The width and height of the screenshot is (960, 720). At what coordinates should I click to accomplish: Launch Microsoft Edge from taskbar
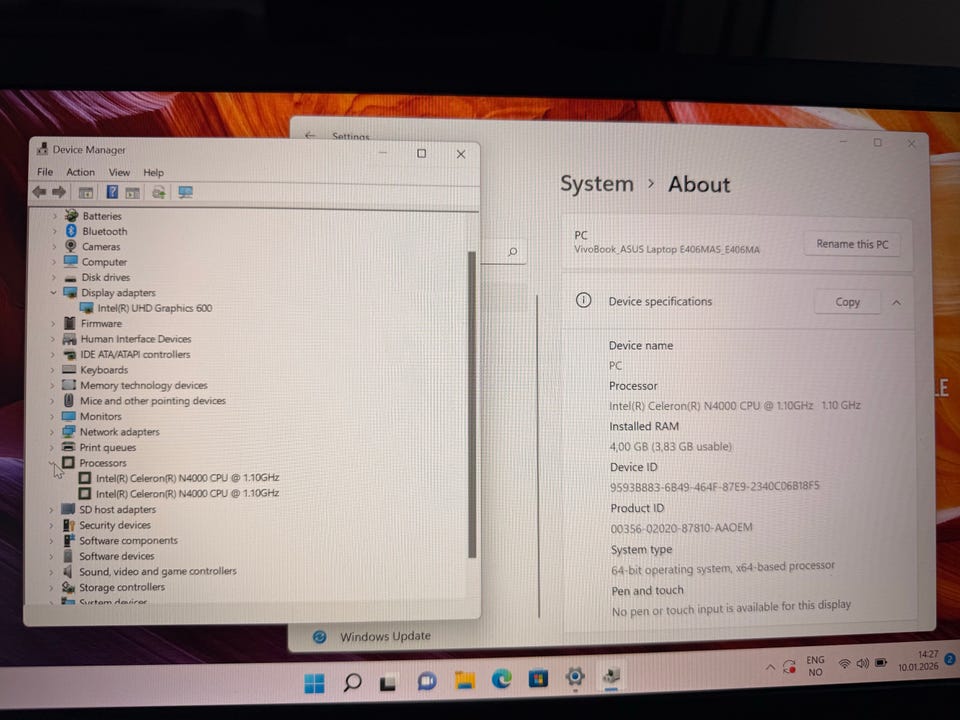click(x=501, y=679)
